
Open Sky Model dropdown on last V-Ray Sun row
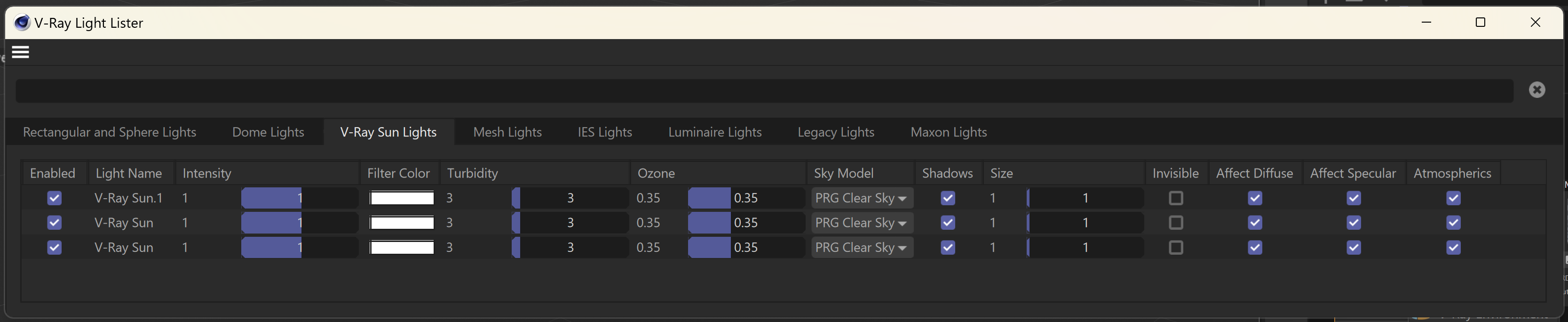pos(862,248)
